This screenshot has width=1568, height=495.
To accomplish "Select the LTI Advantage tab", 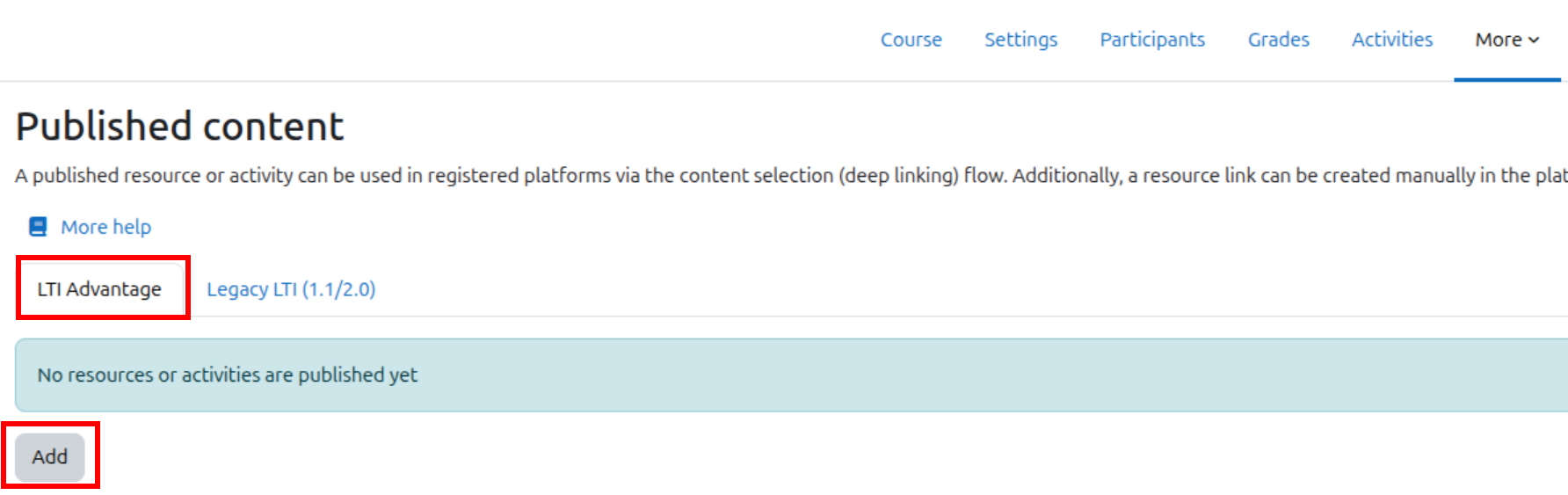I will pos(99,289).
